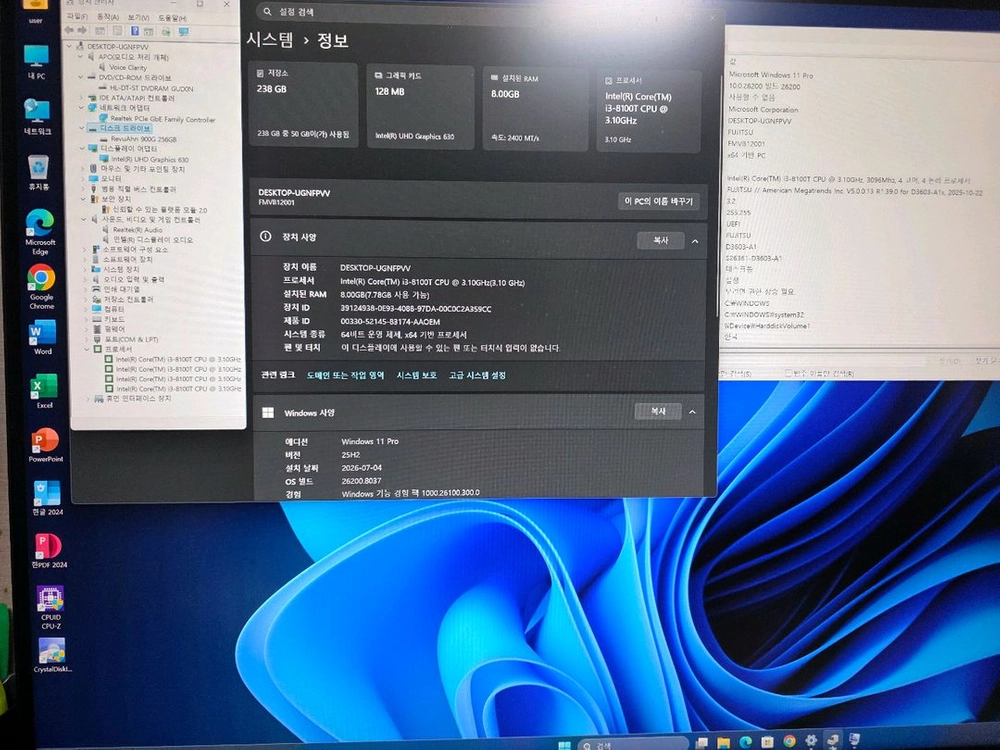Screen dimensions: 1000x750
Task: Expand the 모니터 node
Action: 83,179
